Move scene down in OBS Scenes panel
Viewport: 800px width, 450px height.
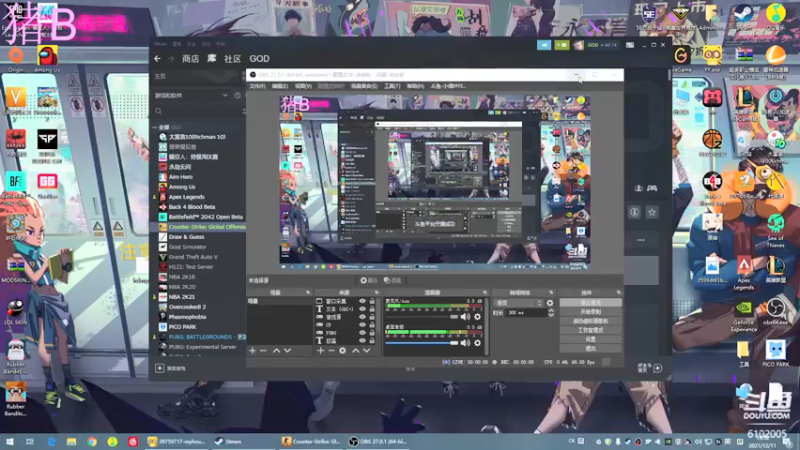pyautogui.click(x=287, y=351)
